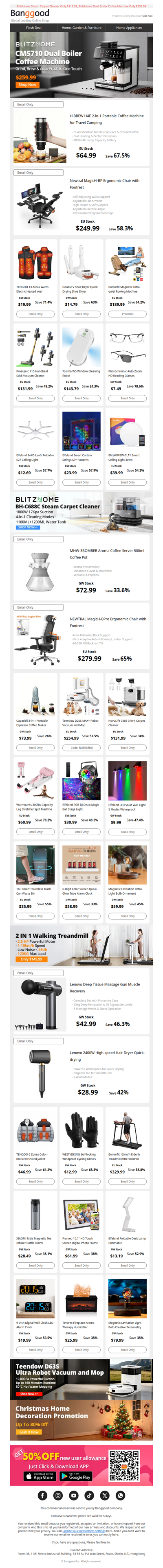Click Email Only under TENGOO heated vest

click(x=35, y=314)
